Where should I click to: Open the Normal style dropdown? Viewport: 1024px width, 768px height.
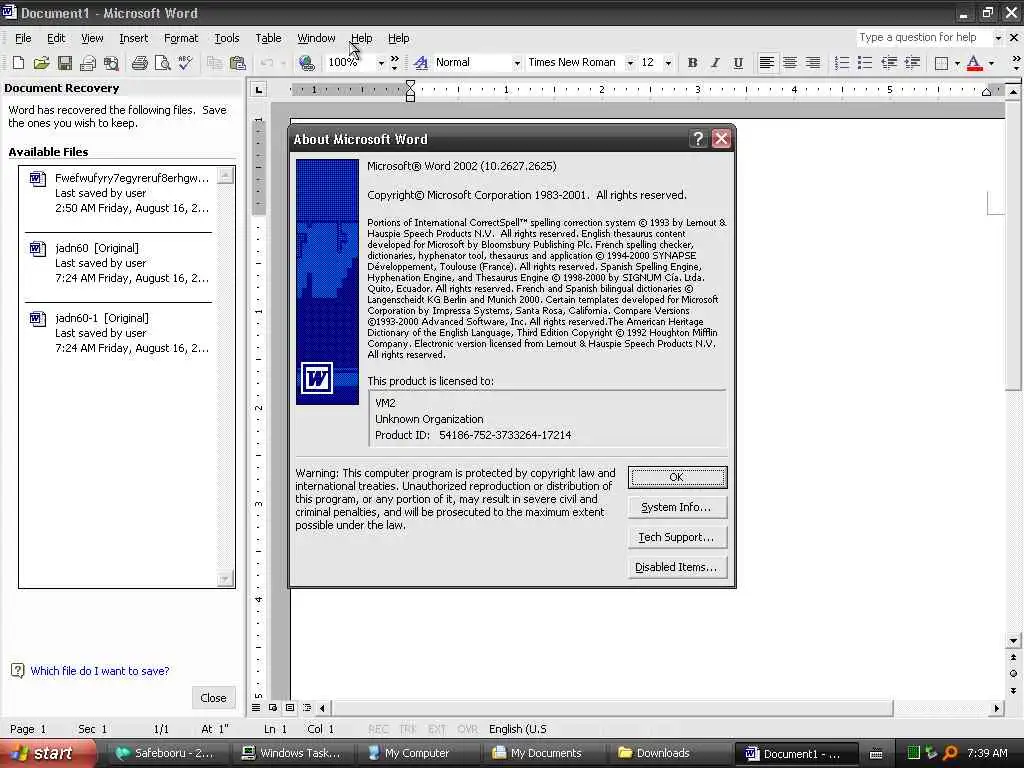pos(517,63)
